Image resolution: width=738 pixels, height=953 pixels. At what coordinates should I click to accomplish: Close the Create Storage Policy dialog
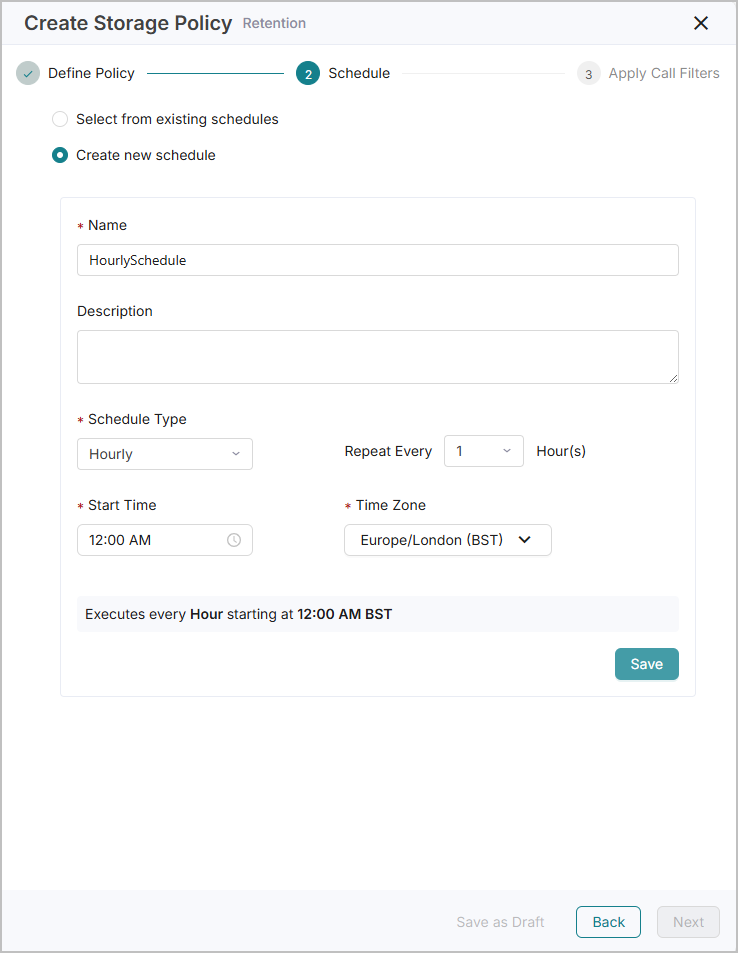(701, 23)
